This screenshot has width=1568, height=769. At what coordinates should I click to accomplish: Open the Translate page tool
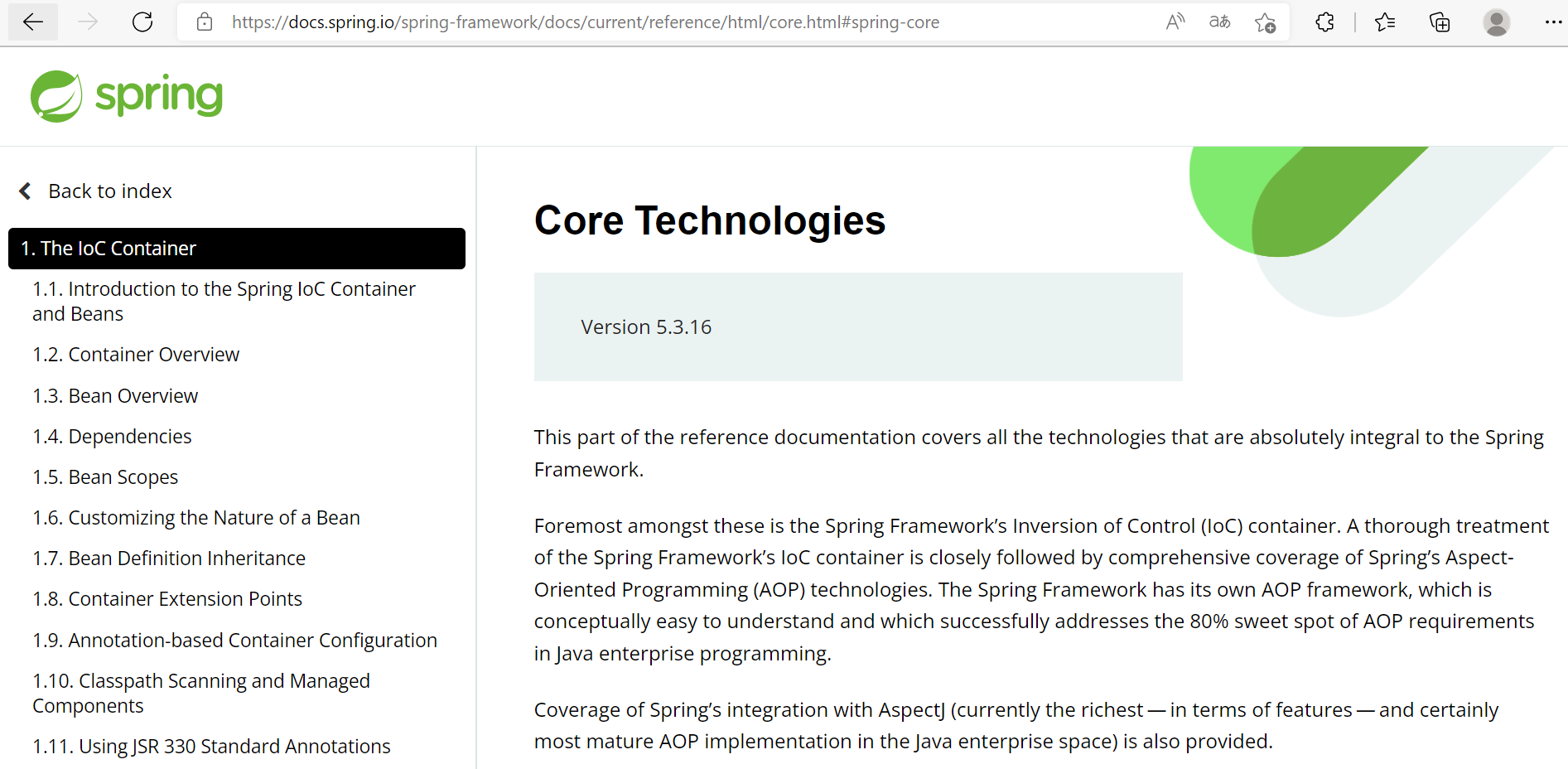coord(1219,22)
